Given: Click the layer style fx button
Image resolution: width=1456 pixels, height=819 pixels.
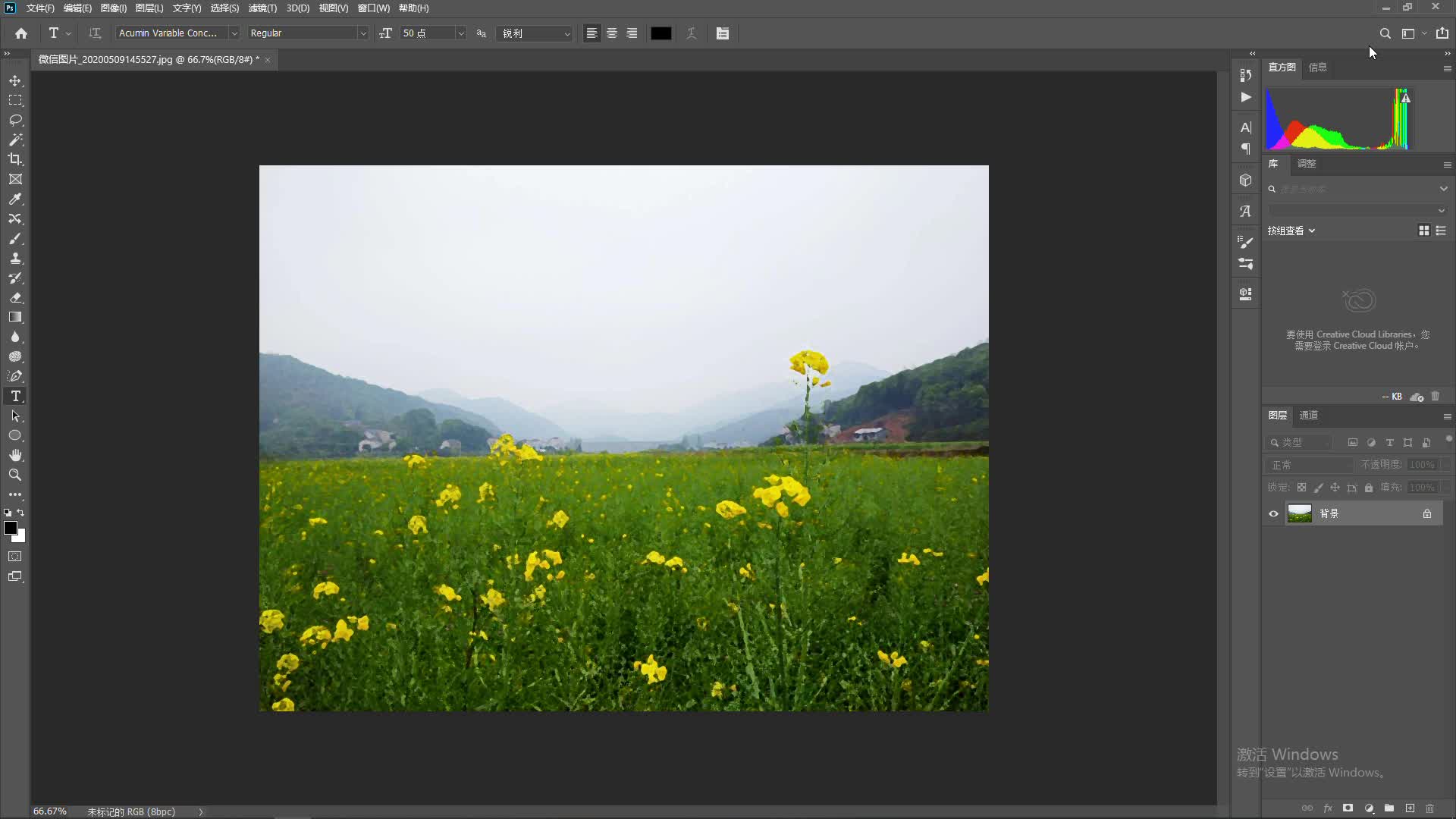Looking at the screenshot, I should [1328, 808].
